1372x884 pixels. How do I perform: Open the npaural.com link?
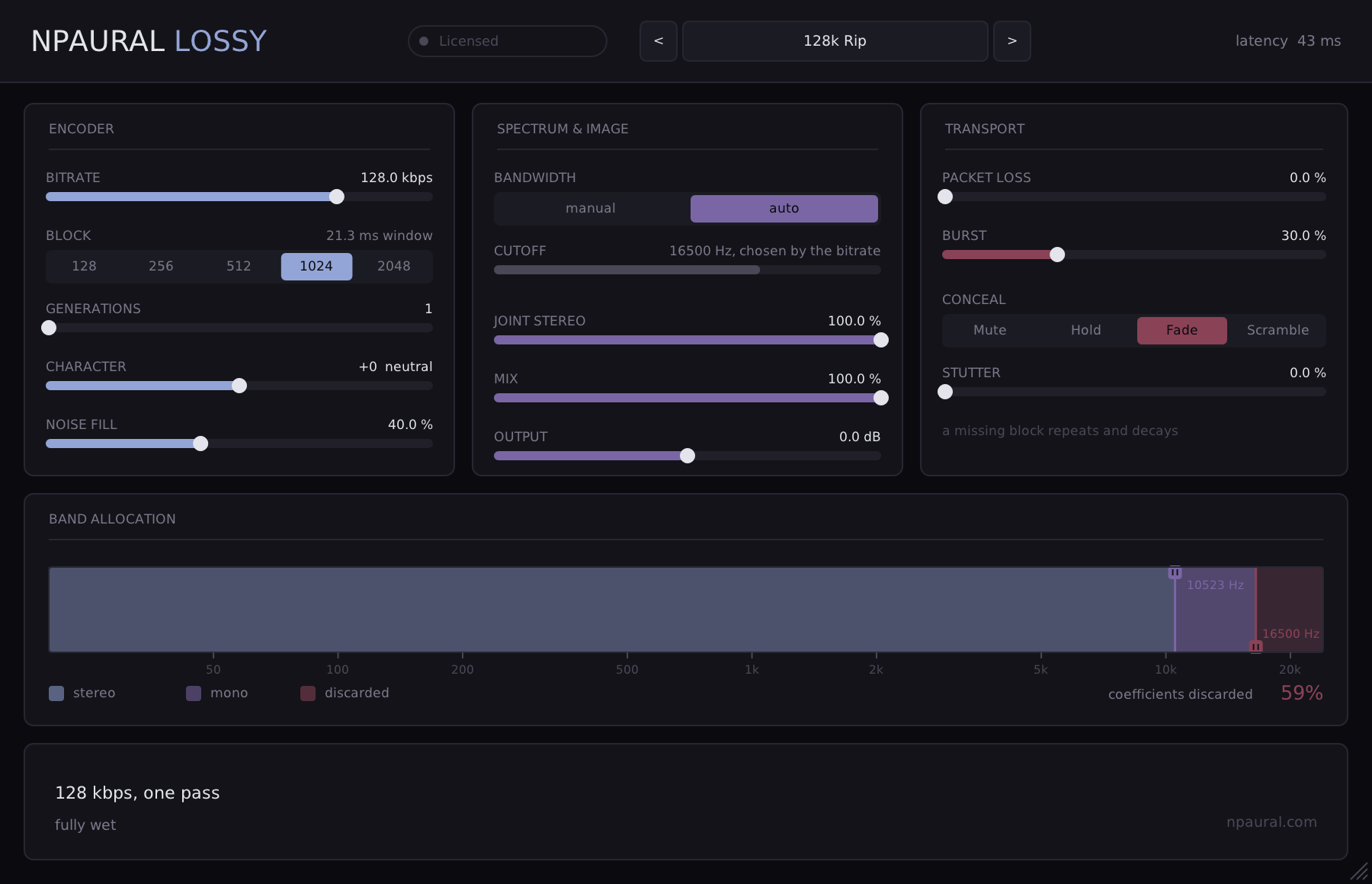1271,822
